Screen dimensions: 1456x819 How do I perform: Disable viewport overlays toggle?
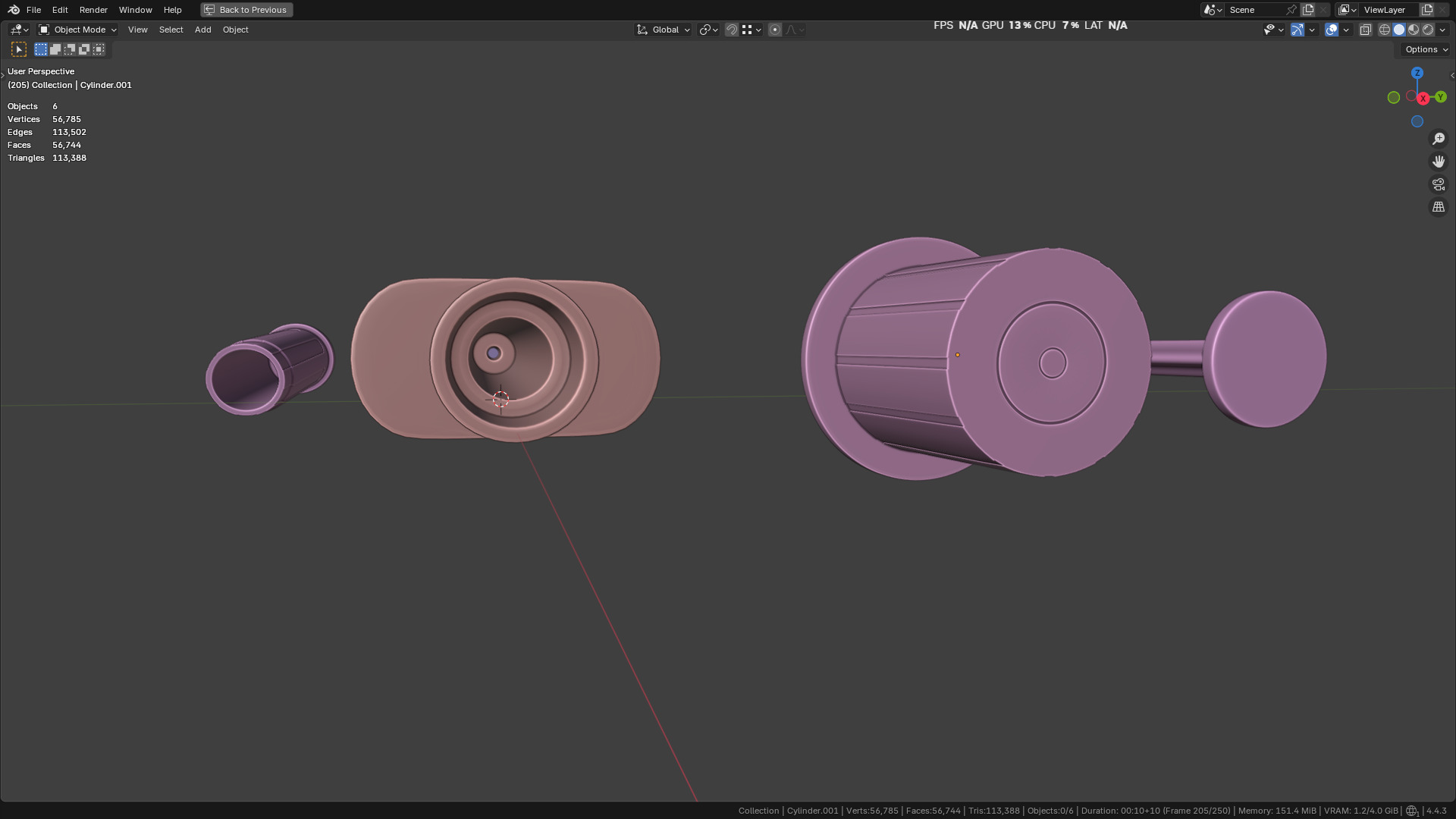tap(1332, 30)
